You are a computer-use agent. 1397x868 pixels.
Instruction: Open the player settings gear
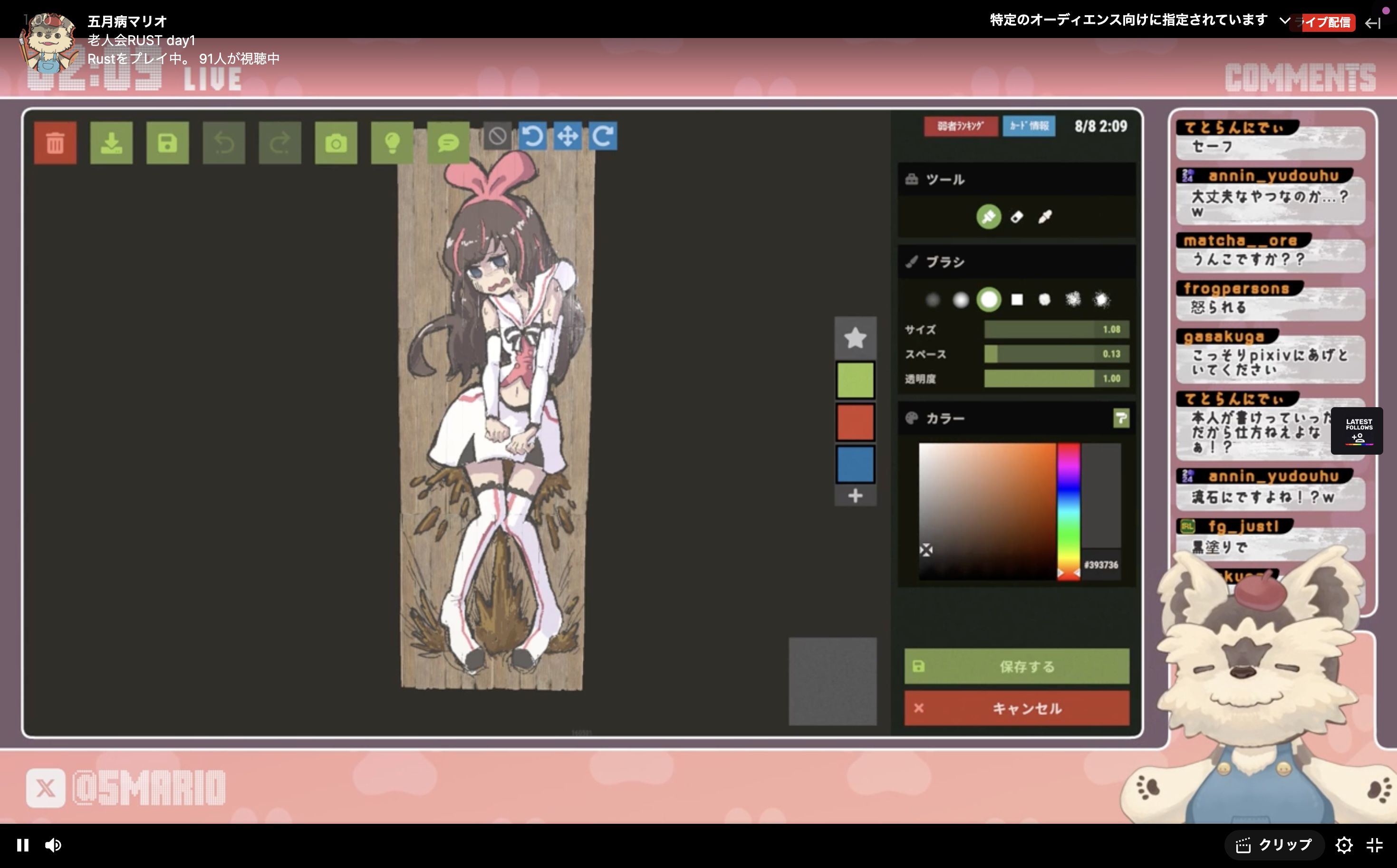coord(1344,845)
